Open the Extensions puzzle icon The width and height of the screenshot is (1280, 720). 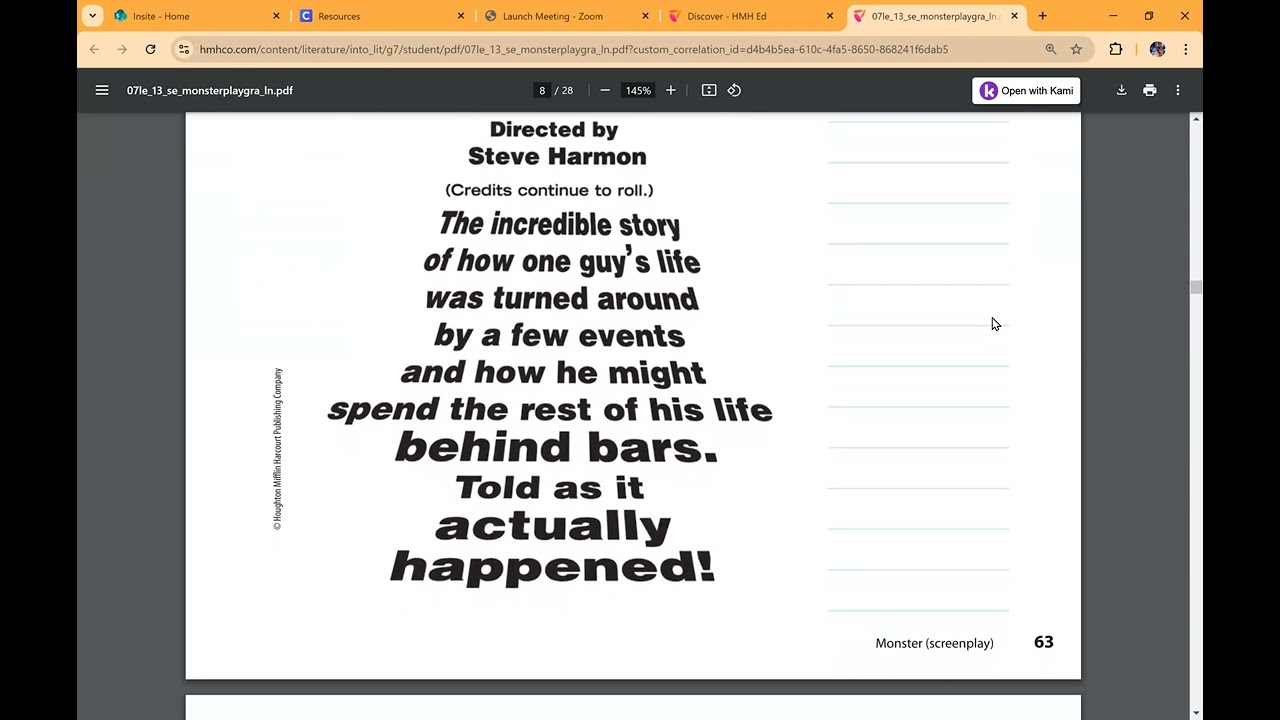coord(1116,49)
